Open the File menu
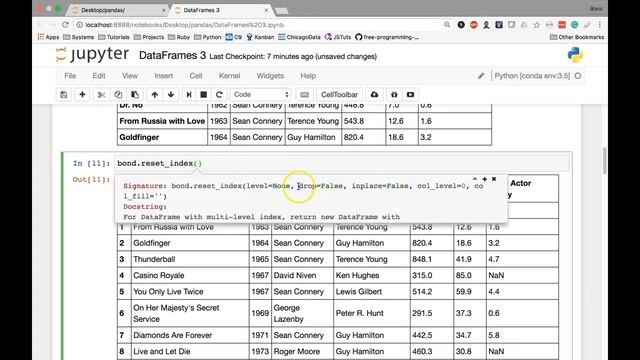The width and height of the screenshot is (640, 360). tap(70, 76)
